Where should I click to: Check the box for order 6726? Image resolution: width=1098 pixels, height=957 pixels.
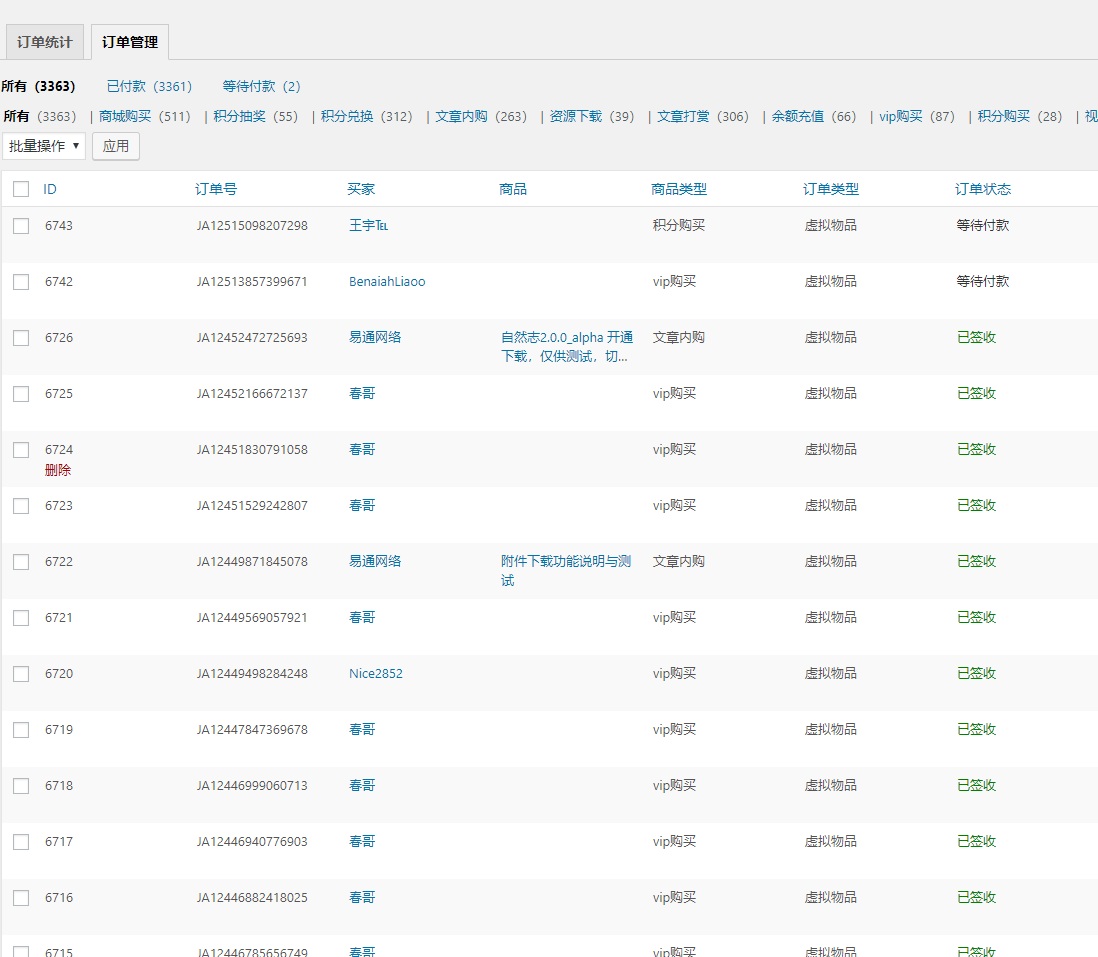(21, 337)
